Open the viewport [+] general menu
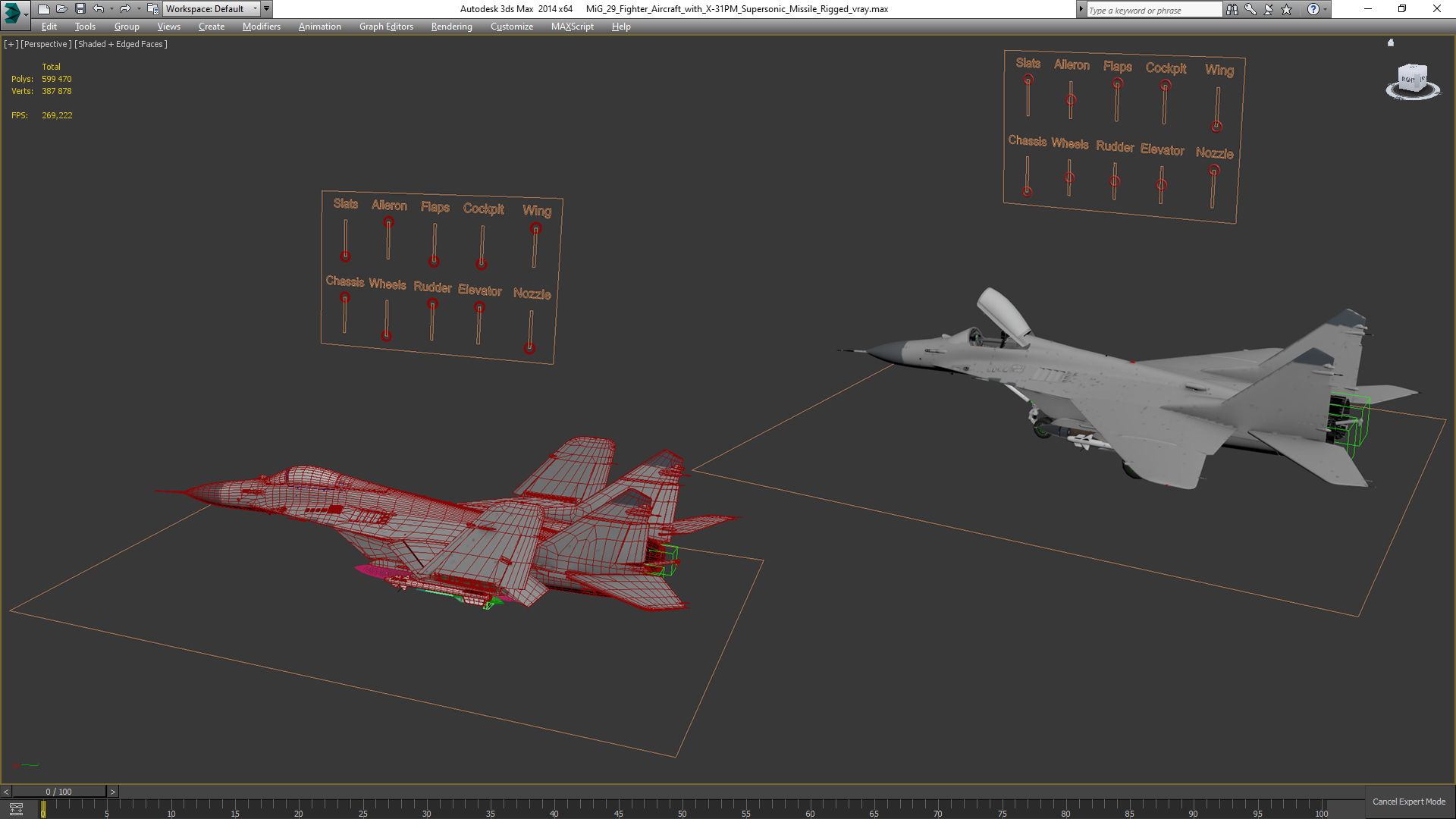The width and height of the screenshot is (1456, 819). click(x=11, y=44)
